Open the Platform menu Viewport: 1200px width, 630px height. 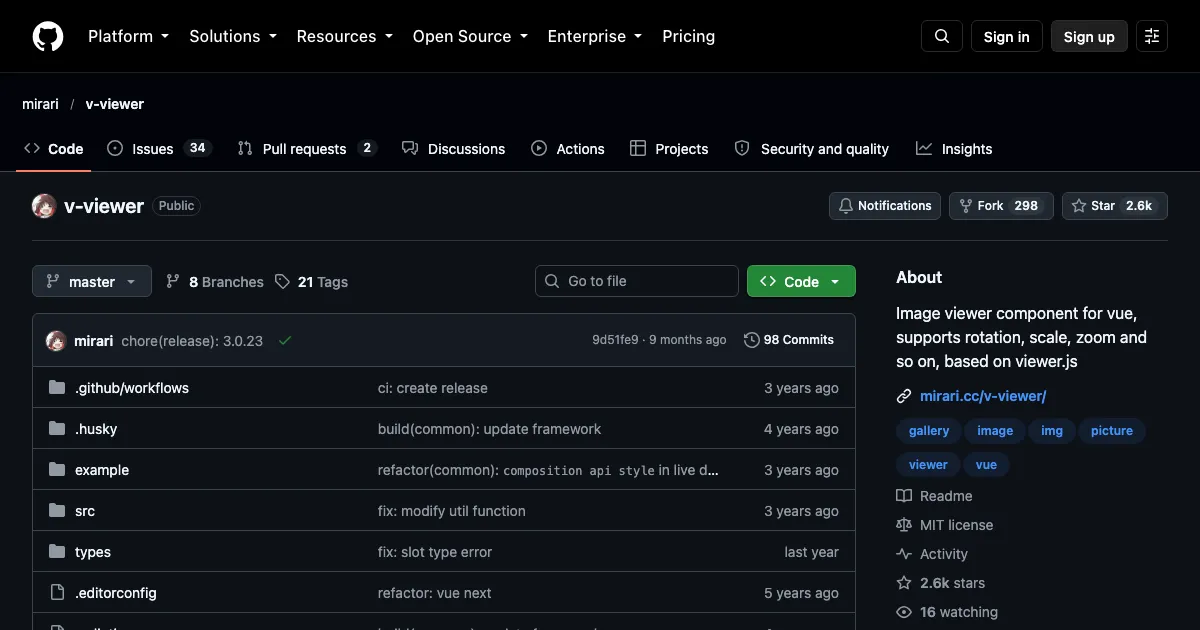(x=128, y=36)
